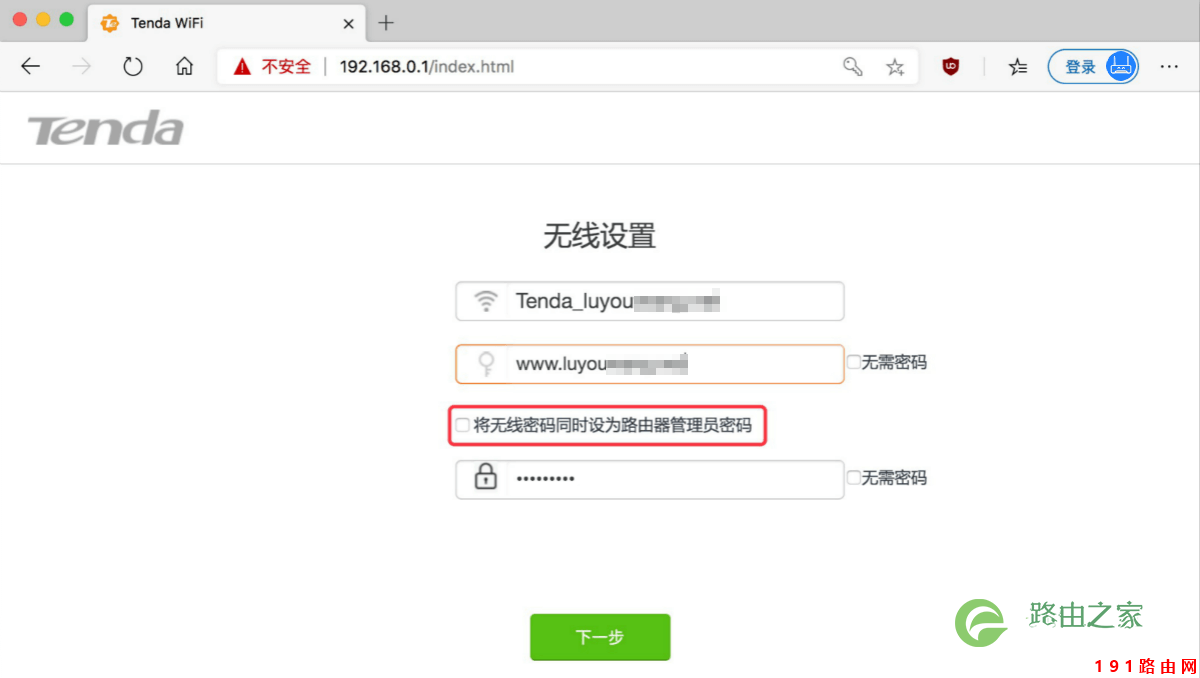The width and height of the screenshot is (1200, 678).
Task: Reload the page with the refresh icon
Action: (133, 67)
